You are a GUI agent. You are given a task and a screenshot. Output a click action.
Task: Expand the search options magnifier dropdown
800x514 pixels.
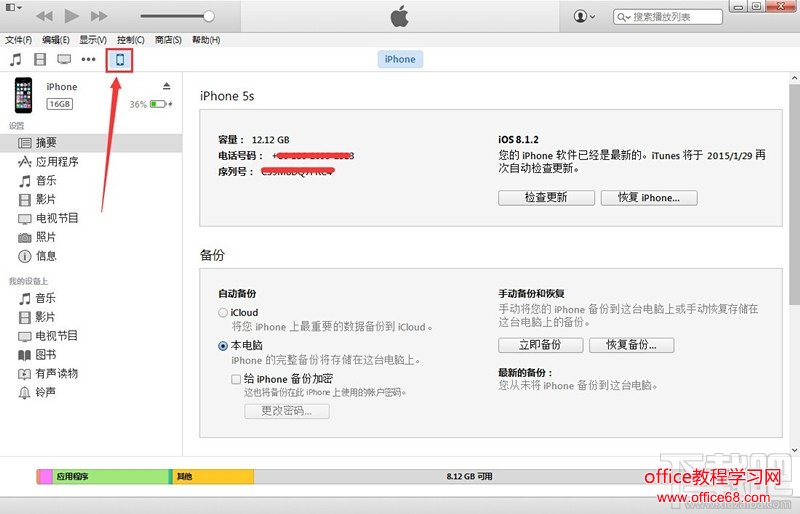point(626,17)
